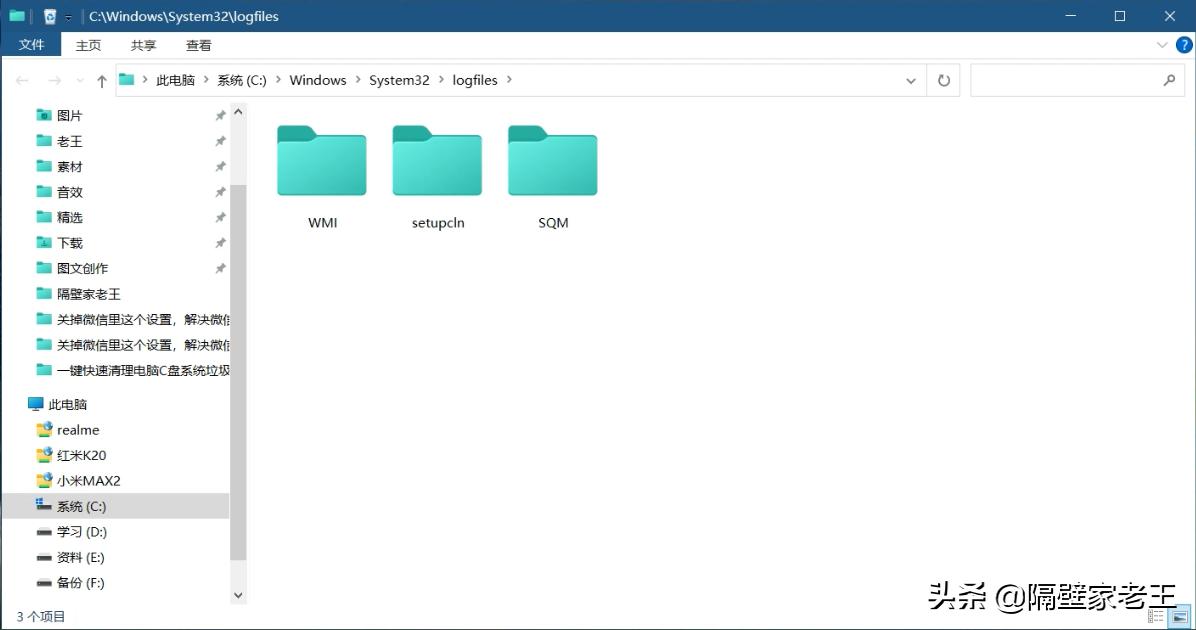Expand recent locations dropdown

(79, 80)
